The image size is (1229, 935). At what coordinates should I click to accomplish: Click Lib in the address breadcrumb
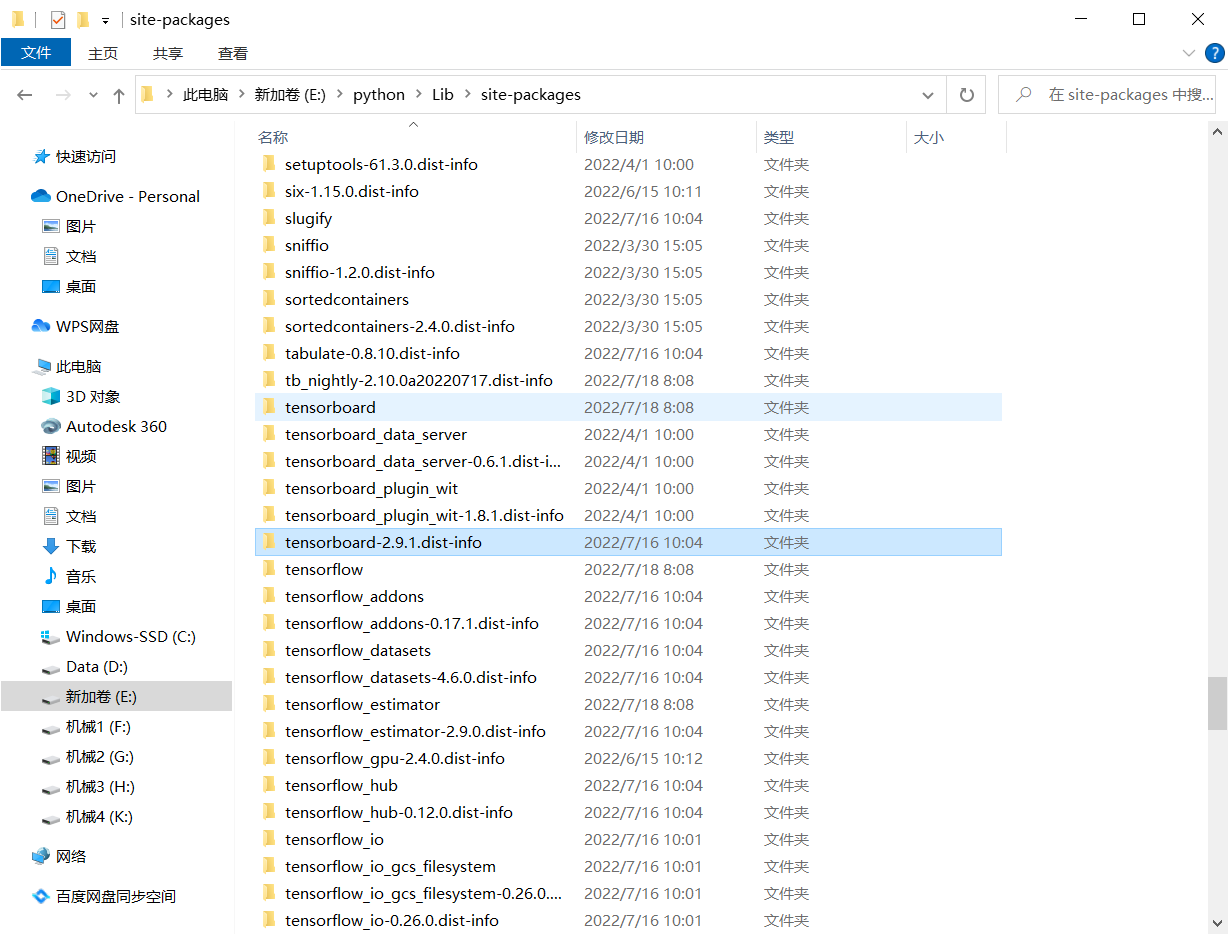(443, 95)
